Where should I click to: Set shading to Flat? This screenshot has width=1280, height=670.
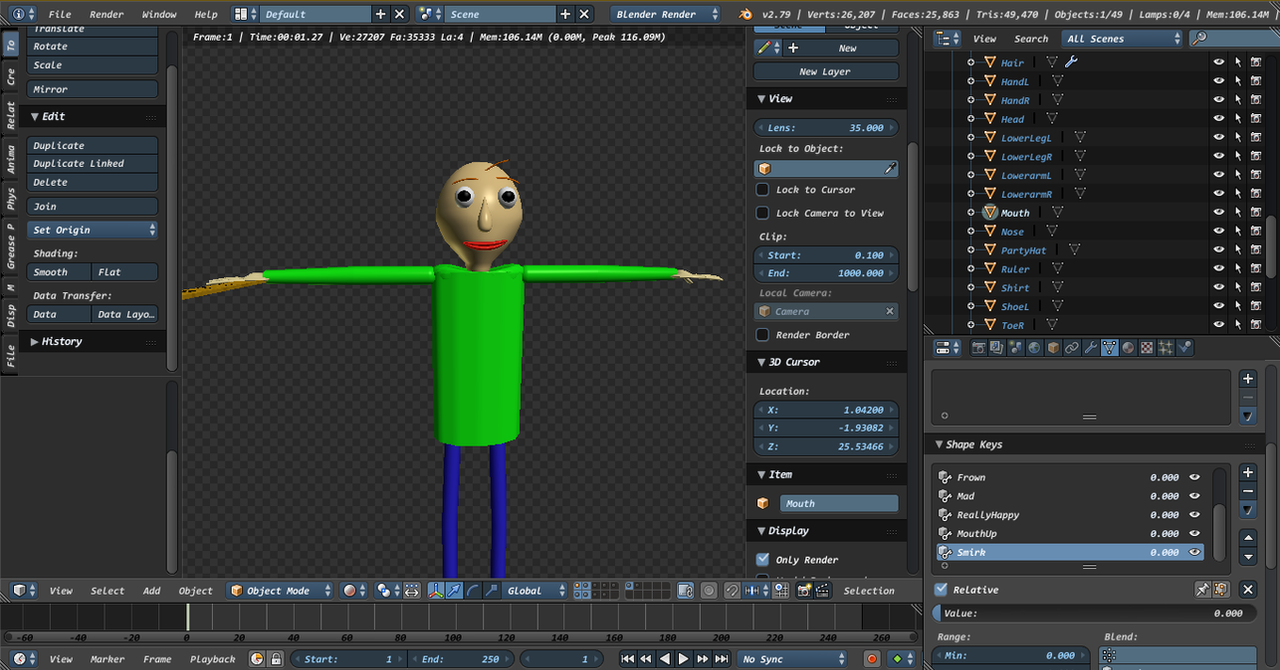pyautogui.click(x=125, y=272)
